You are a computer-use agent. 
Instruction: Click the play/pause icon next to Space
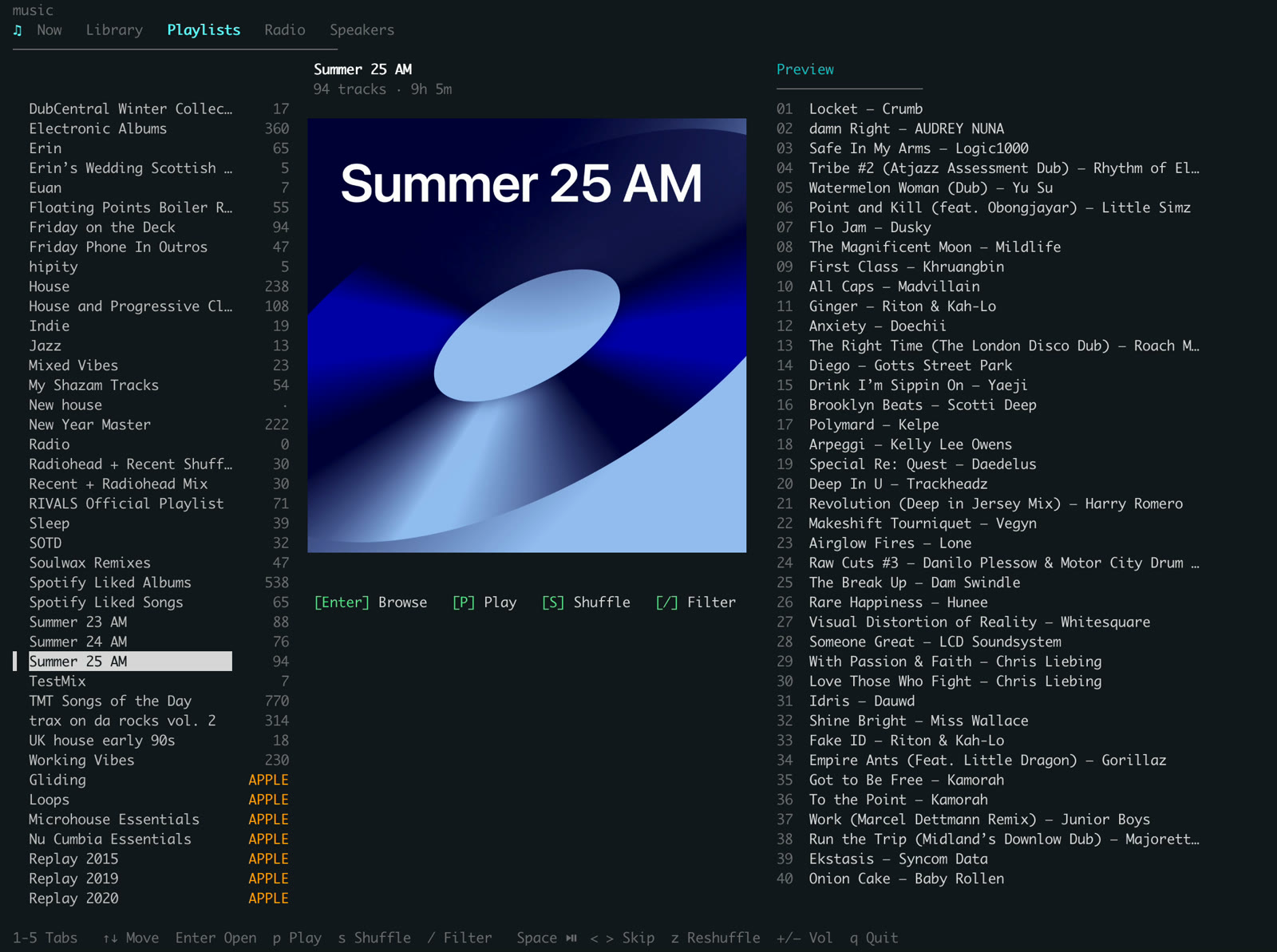(x=571, y=938)
